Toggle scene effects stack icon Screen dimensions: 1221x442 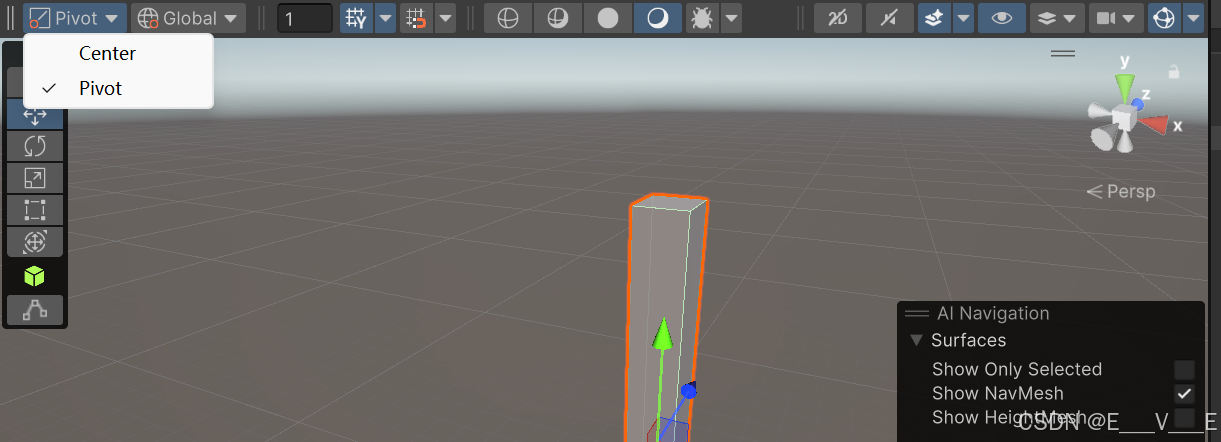(x=934, y=18)
